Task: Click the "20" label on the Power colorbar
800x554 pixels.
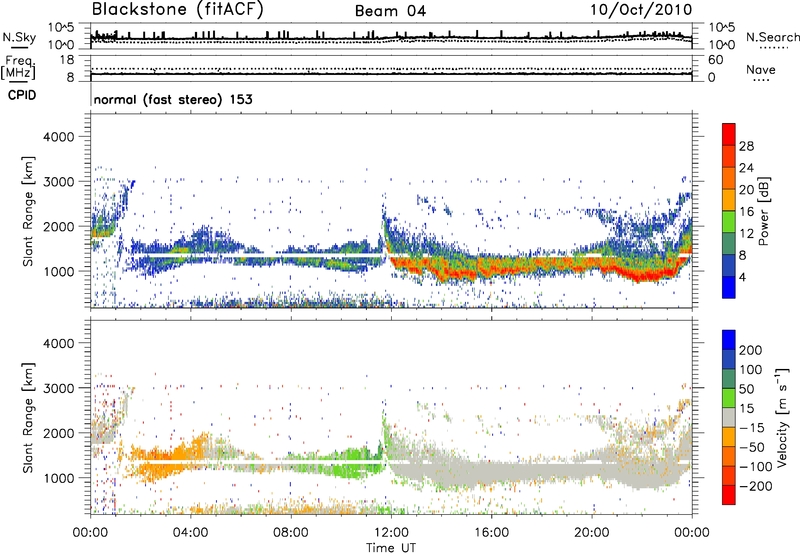Action: (746, 190)
